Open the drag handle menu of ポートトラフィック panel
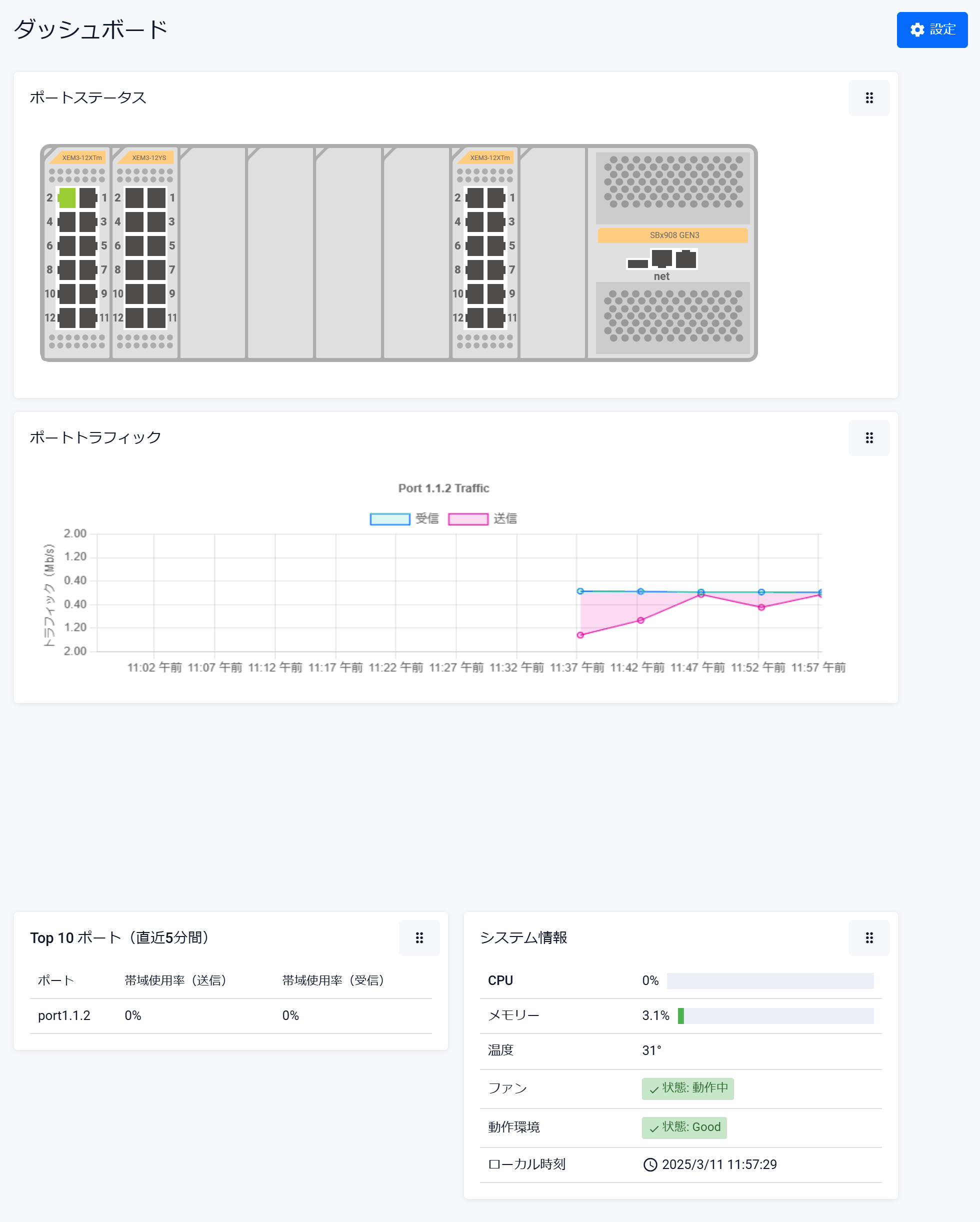 pyautogui.click(x=868, y=437)
